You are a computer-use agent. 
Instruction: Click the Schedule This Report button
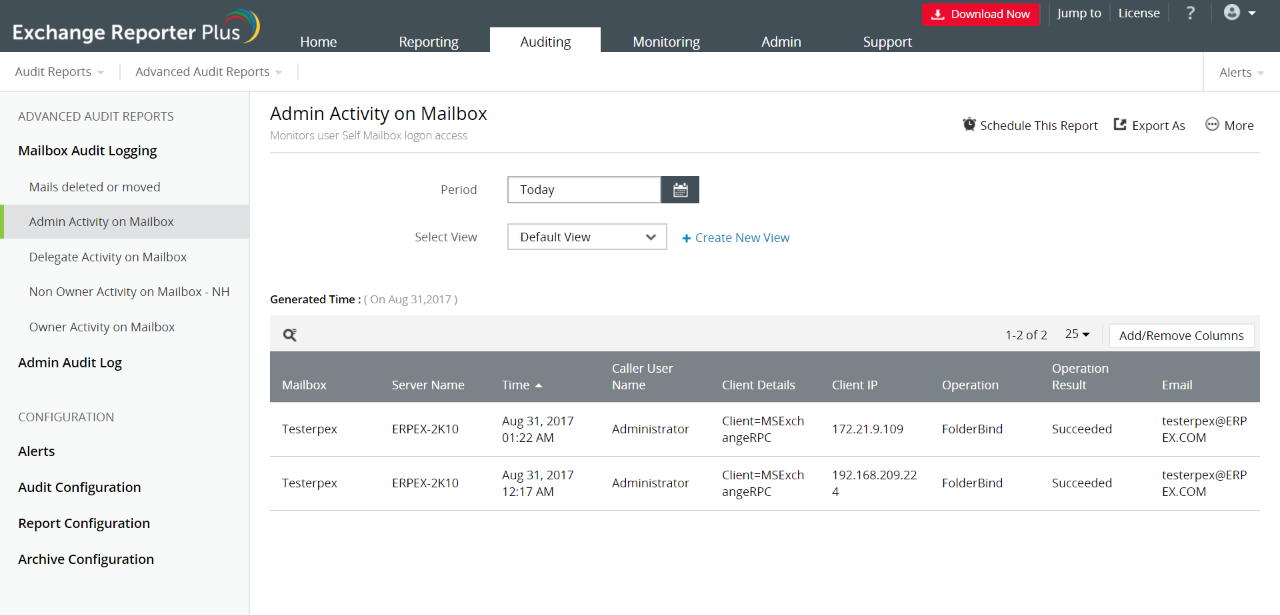pos(1030,125)
